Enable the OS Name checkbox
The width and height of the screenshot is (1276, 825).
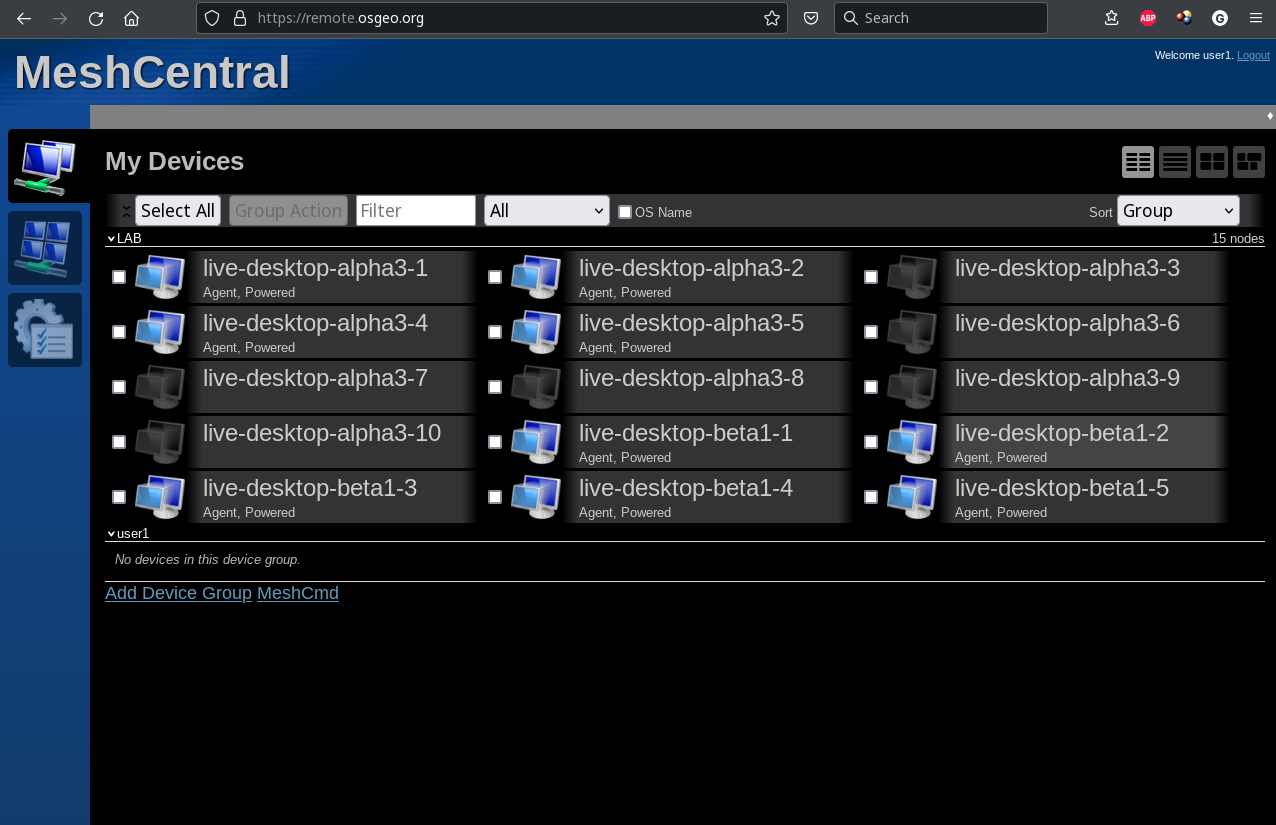tap(625, 212)
